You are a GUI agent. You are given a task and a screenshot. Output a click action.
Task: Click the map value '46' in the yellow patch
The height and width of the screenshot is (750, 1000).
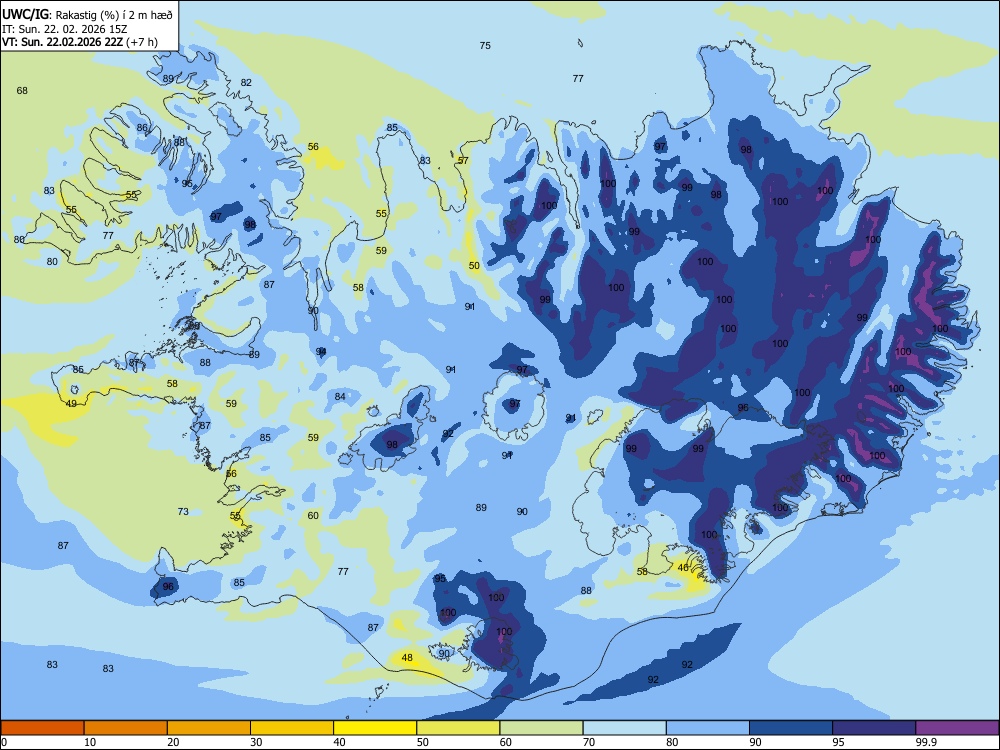click(x=683, y=568)
